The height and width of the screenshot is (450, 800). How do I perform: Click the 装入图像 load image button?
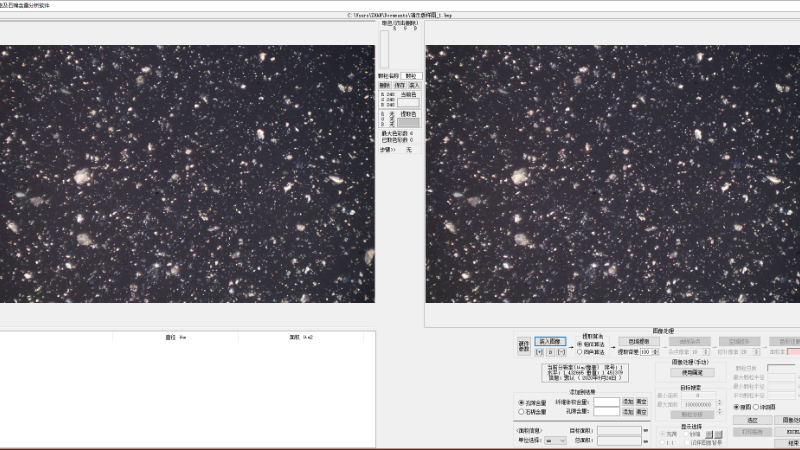(x=550, y=341)
